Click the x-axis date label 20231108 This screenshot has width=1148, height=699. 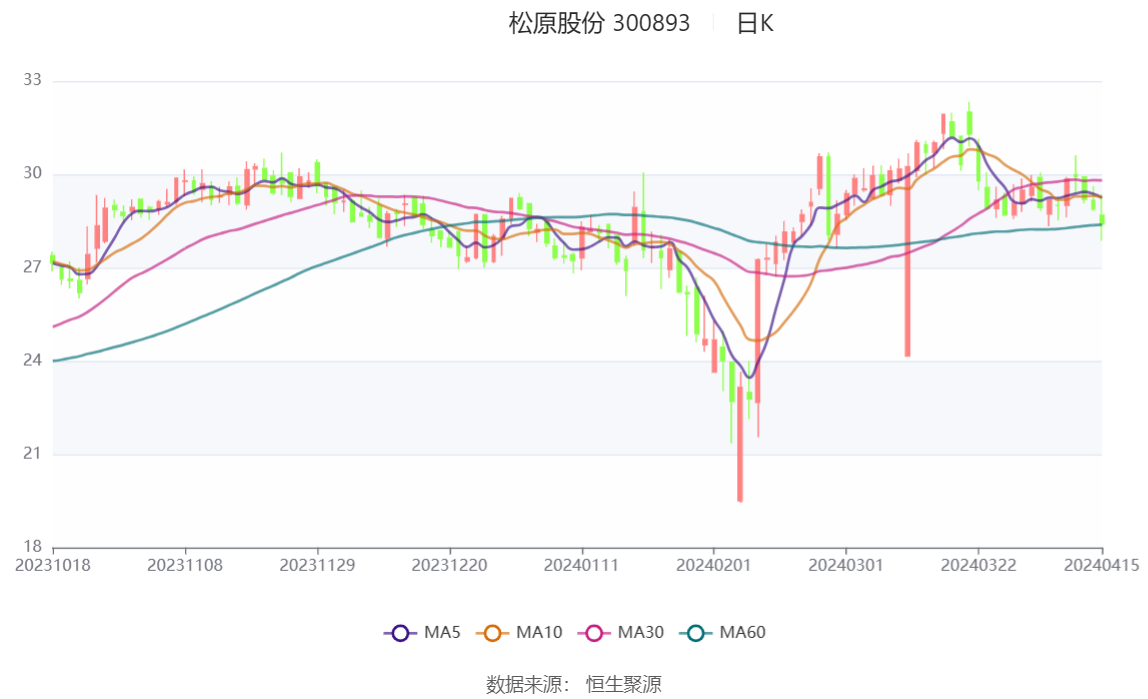pyautogui.click(x=185, y=566)
